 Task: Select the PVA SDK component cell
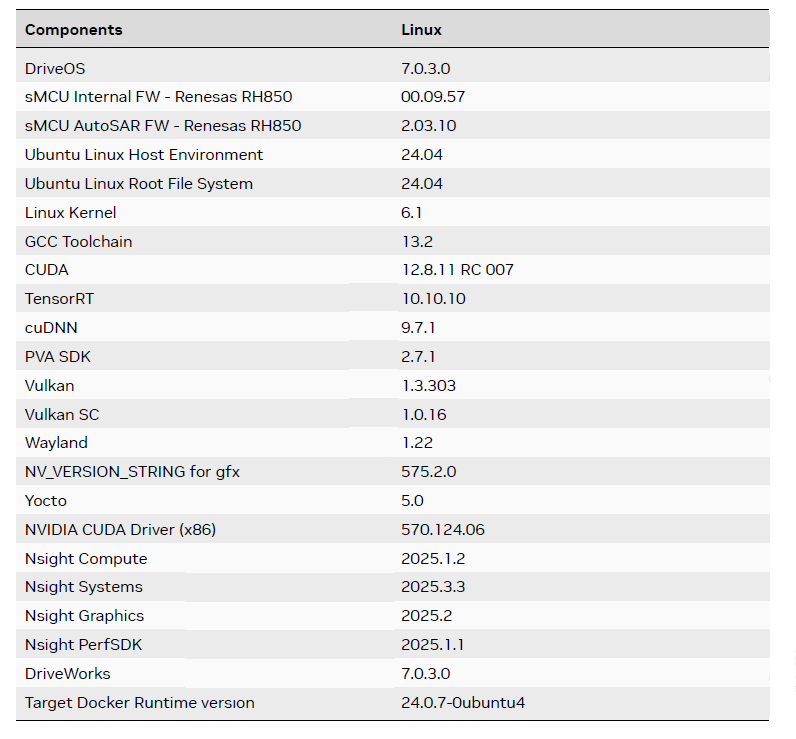tap(57, 357)
